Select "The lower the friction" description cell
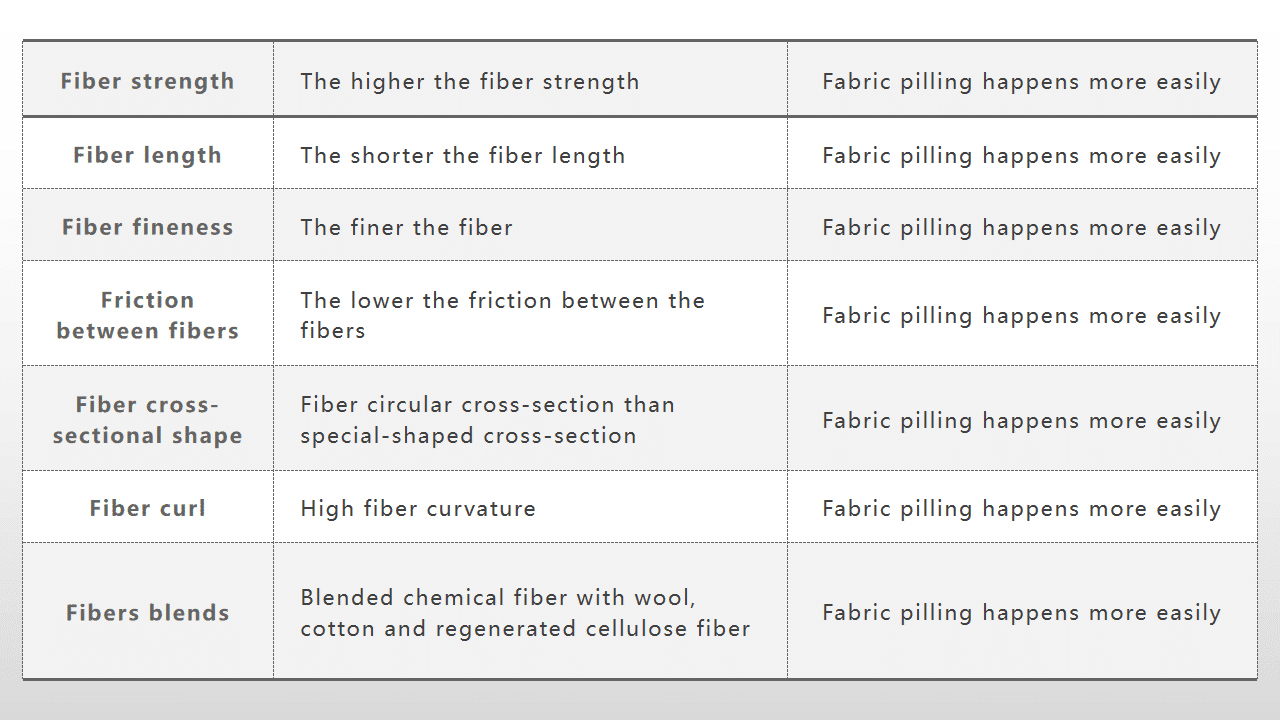This screenshot has width=1280, height=720. point(502,315)
